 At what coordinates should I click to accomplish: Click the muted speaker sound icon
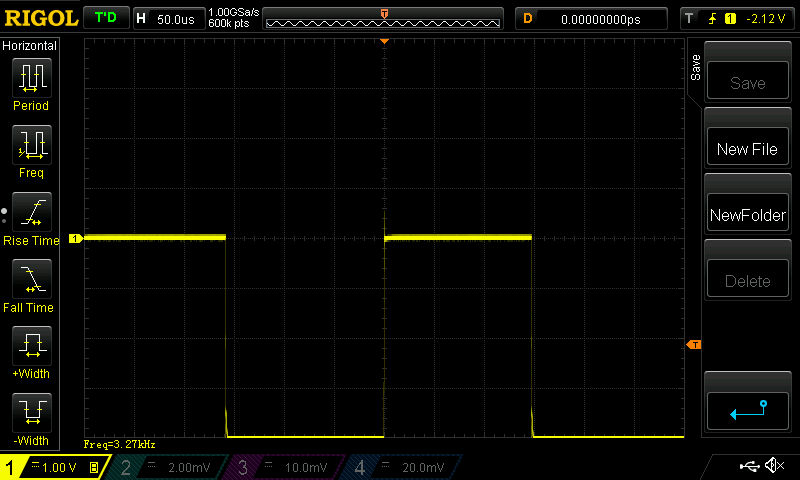774,465
